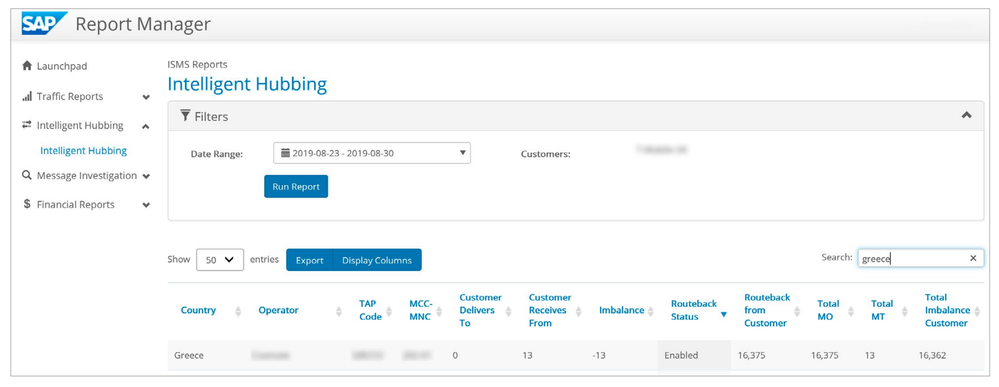999x387 pixels.
Task: Click the -13 imbalance value
Action: click(x=598, y=355)
